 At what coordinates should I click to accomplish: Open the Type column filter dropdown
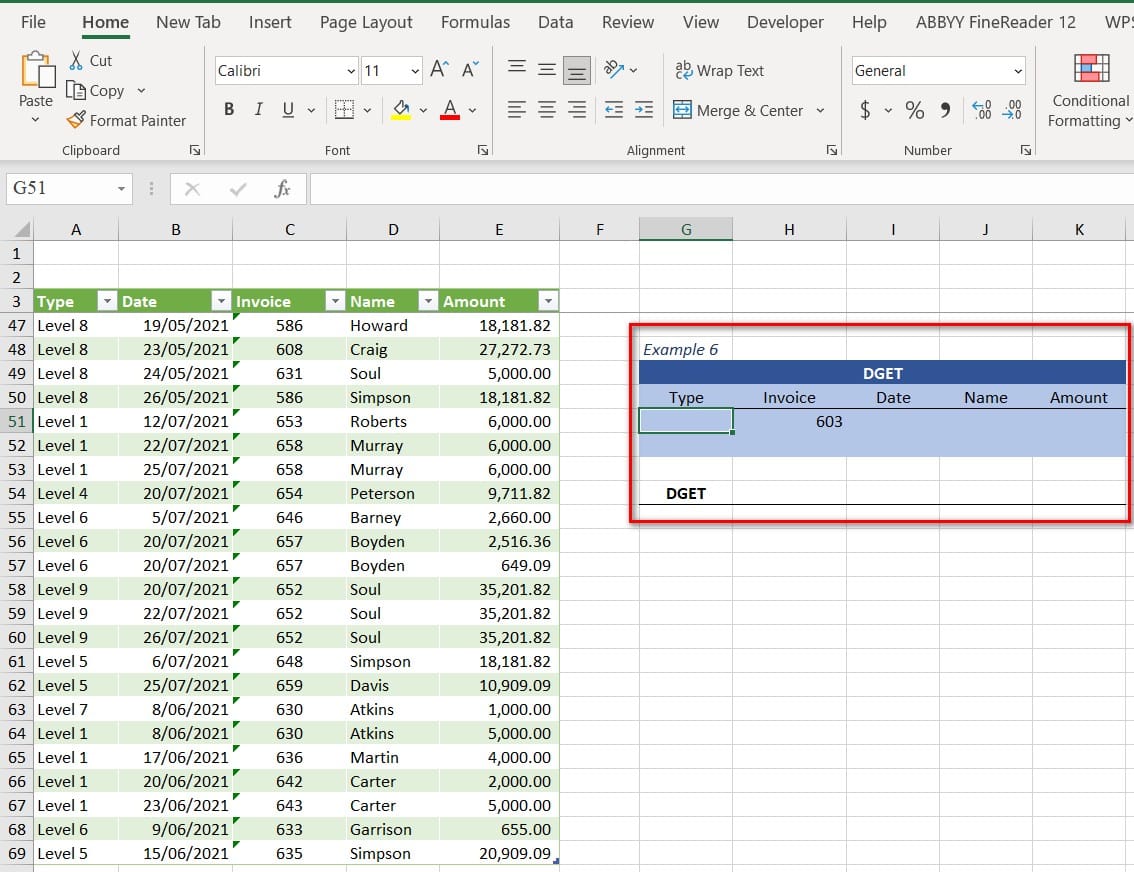tap(106, 301)
